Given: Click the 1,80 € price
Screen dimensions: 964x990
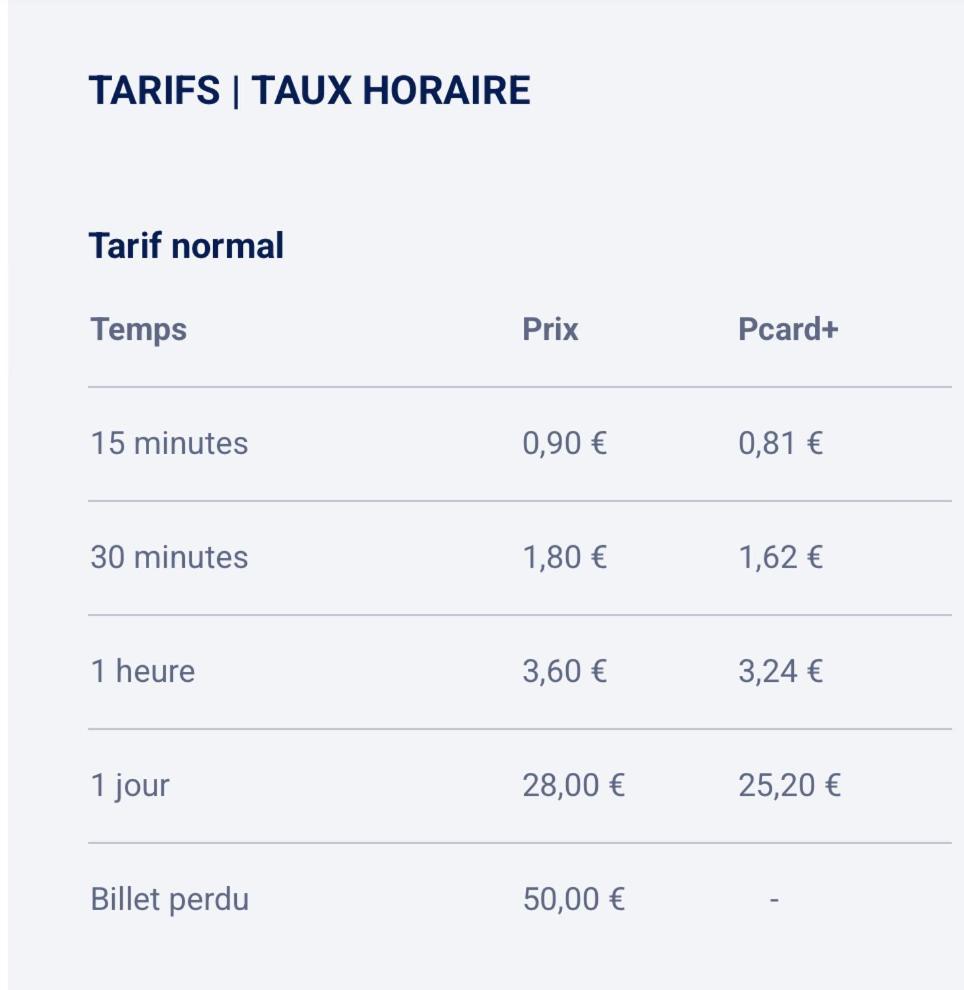Looking at the screenshot, I should pos(564,557).
